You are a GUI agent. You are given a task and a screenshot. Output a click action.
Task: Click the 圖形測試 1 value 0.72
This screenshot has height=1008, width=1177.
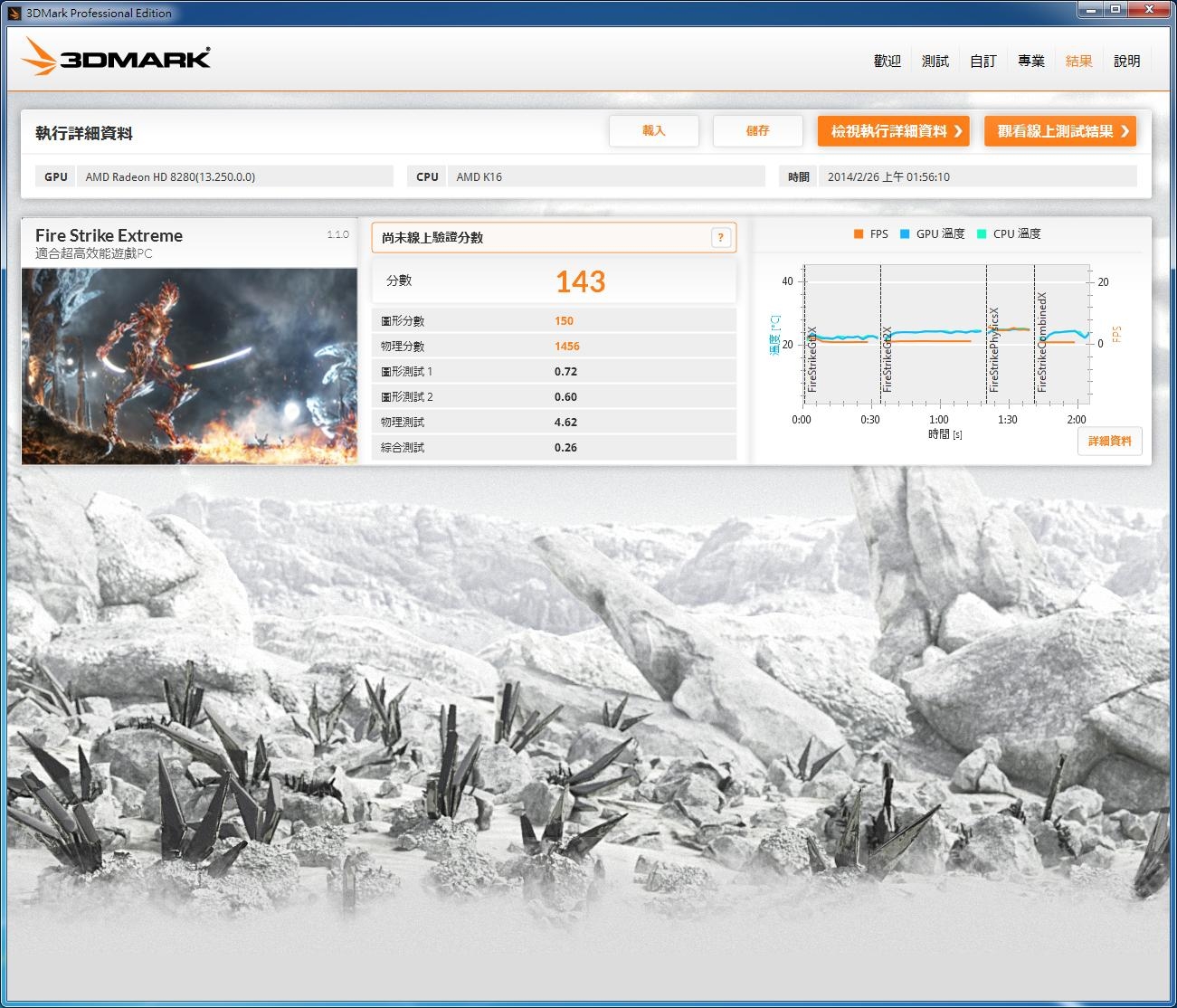pyautogui.click(x=565, y=372)
